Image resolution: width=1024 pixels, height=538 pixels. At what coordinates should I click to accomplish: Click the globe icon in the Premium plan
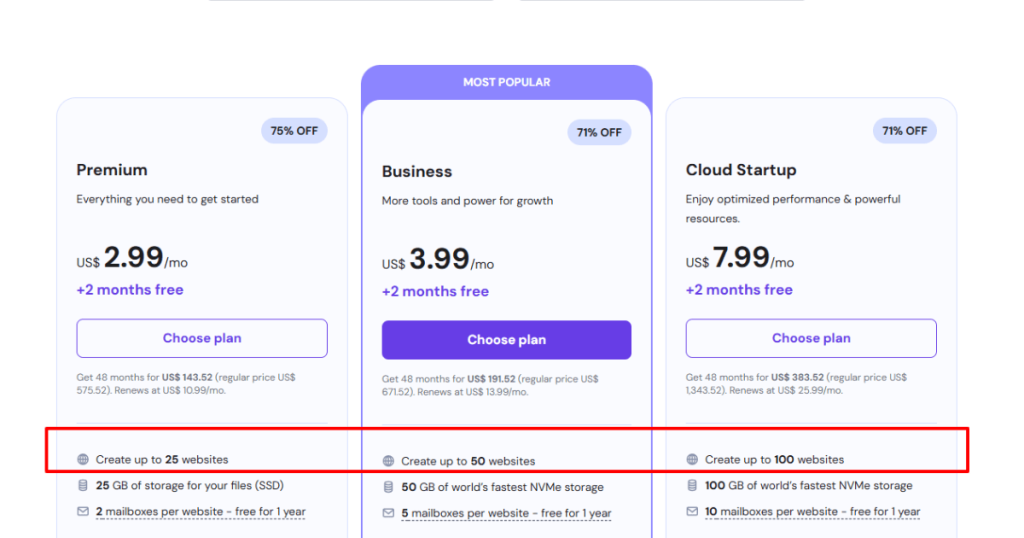point(83,460)
